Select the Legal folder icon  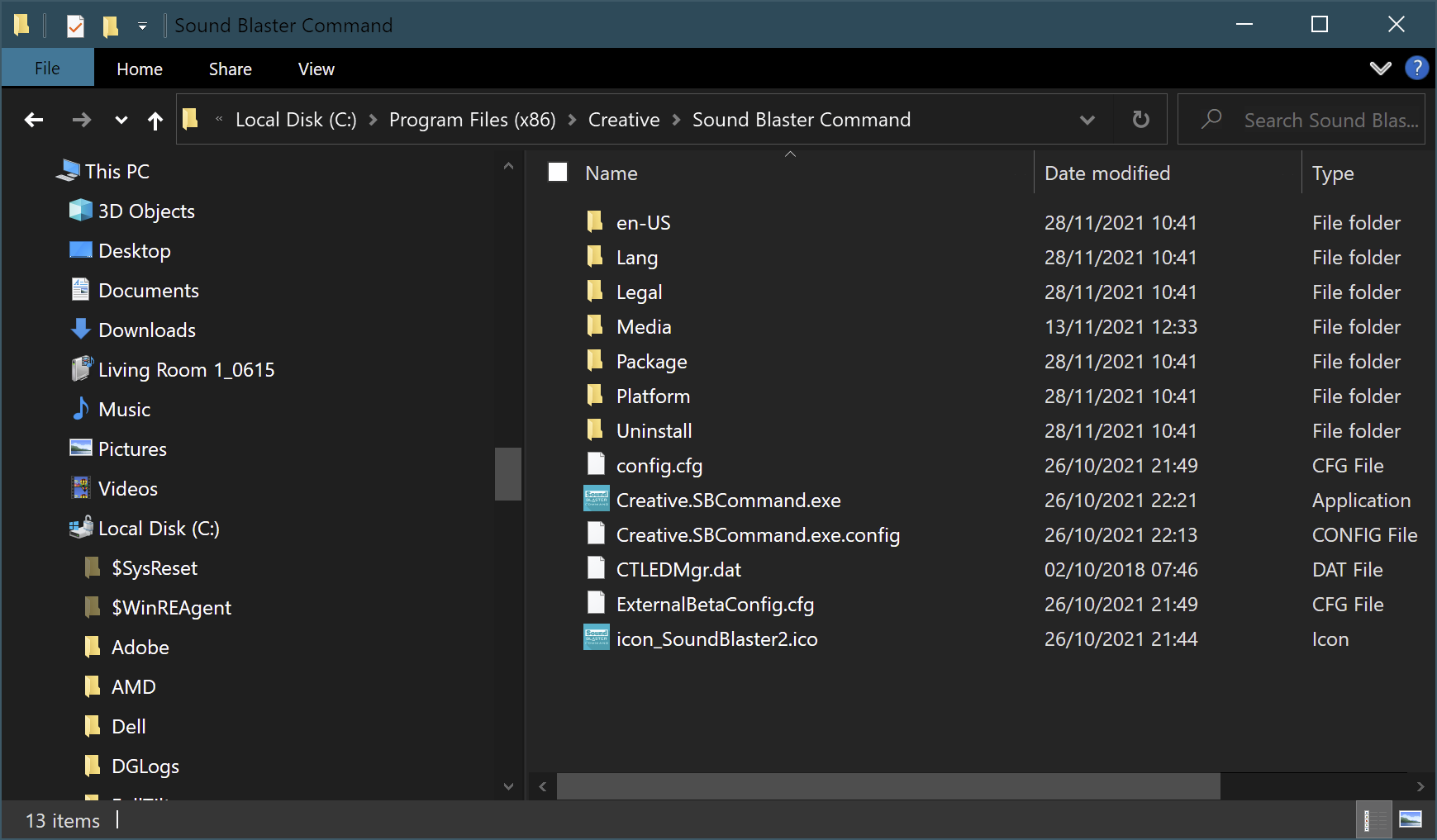(595, 291)
